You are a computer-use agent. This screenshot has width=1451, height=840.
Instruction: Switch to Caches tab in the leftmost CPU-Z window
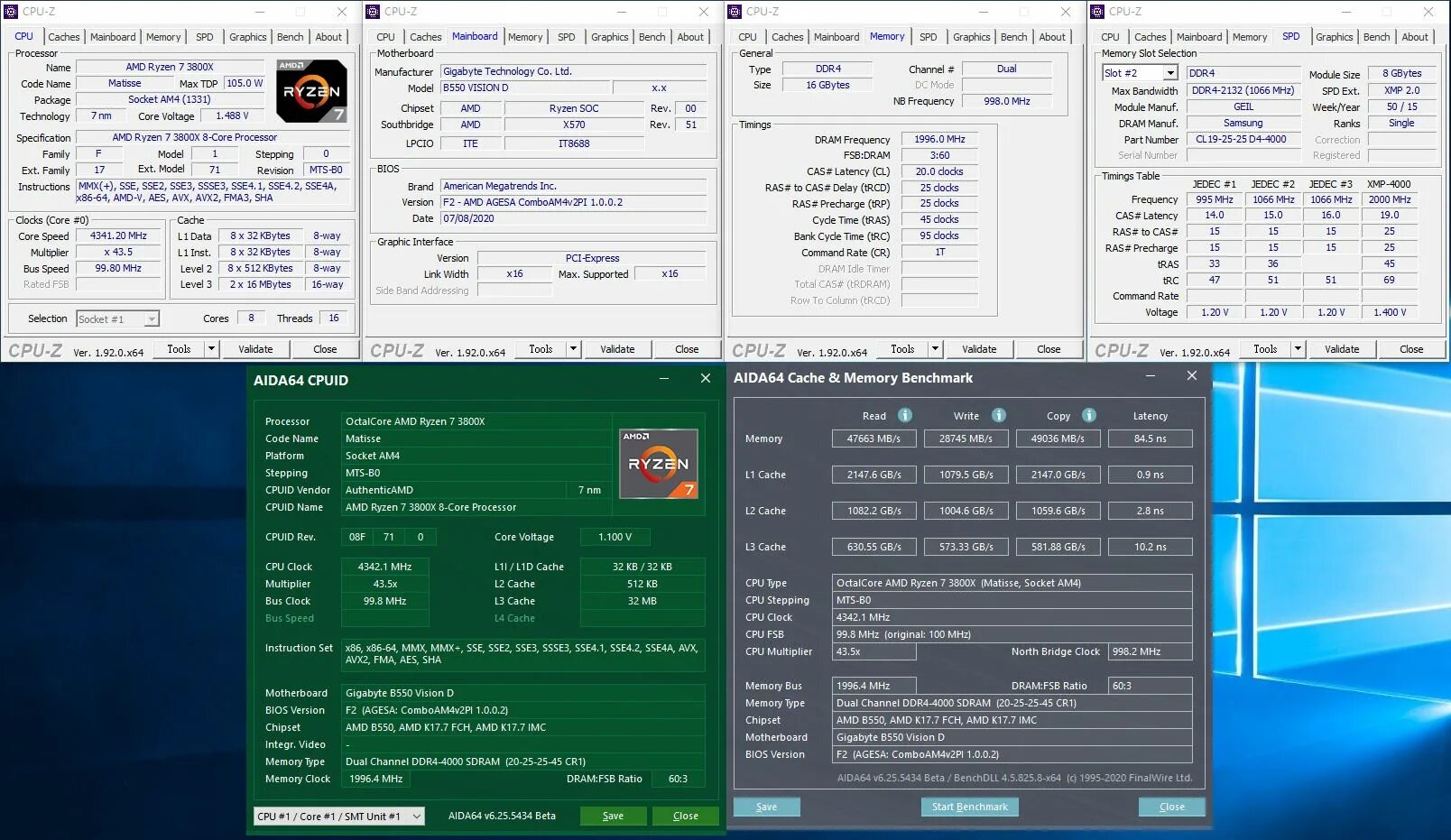[64, 37]
